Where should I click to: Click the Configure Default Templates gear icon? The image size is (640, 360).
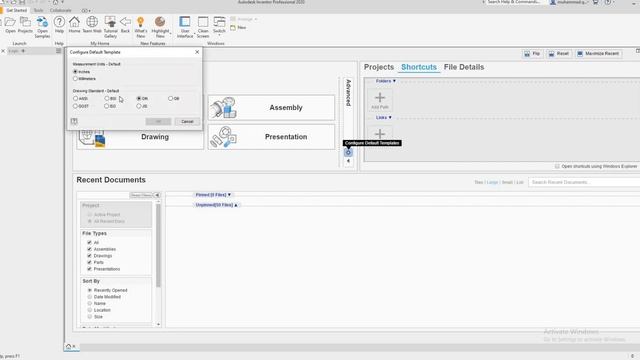click(x=348, y=153)
